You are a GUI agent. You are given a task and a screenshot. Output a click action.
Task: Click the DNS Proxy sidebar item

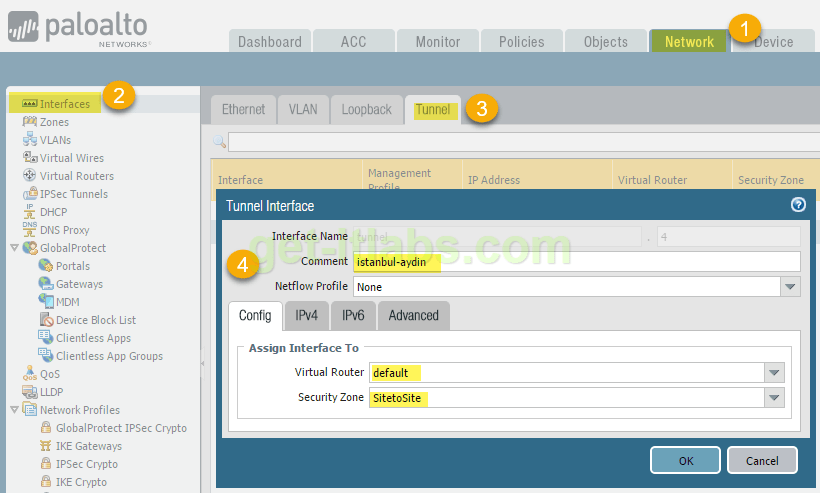tap(64, 230)
